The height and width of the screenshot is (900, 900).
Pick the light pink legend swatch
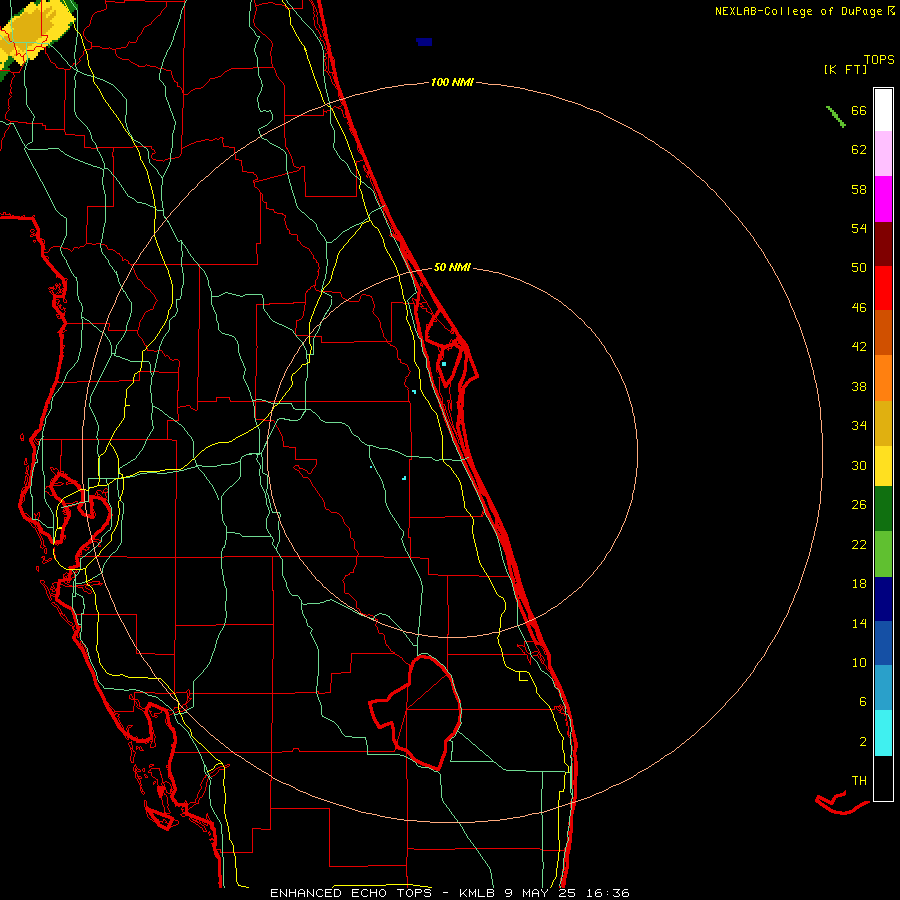[x=883, y=153]
